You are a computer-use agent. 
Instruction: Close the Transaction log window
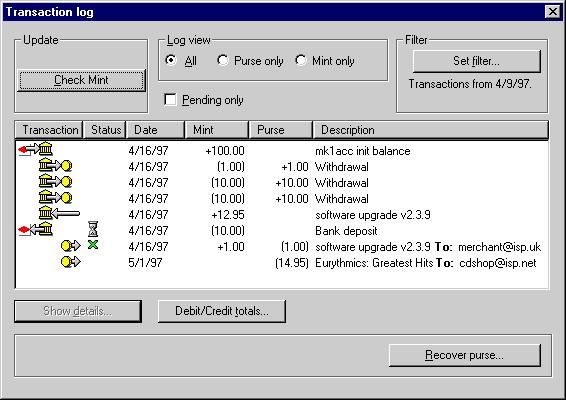[x=552, y=12]
